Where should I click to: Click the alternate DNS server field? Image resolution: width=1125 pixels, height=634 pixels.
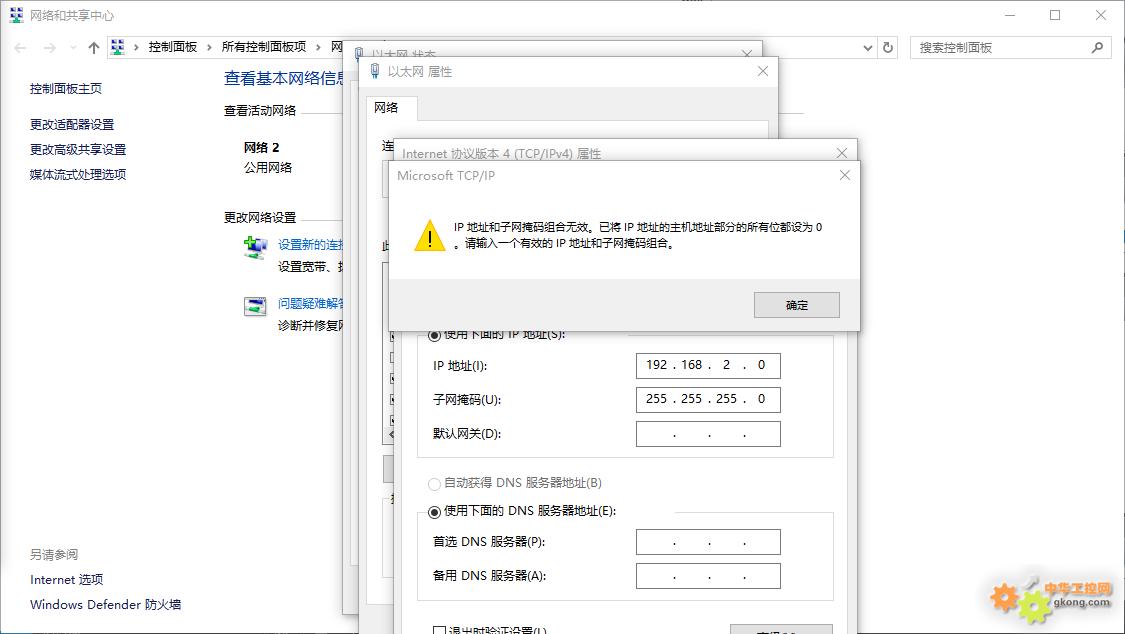tap(707, 576)
